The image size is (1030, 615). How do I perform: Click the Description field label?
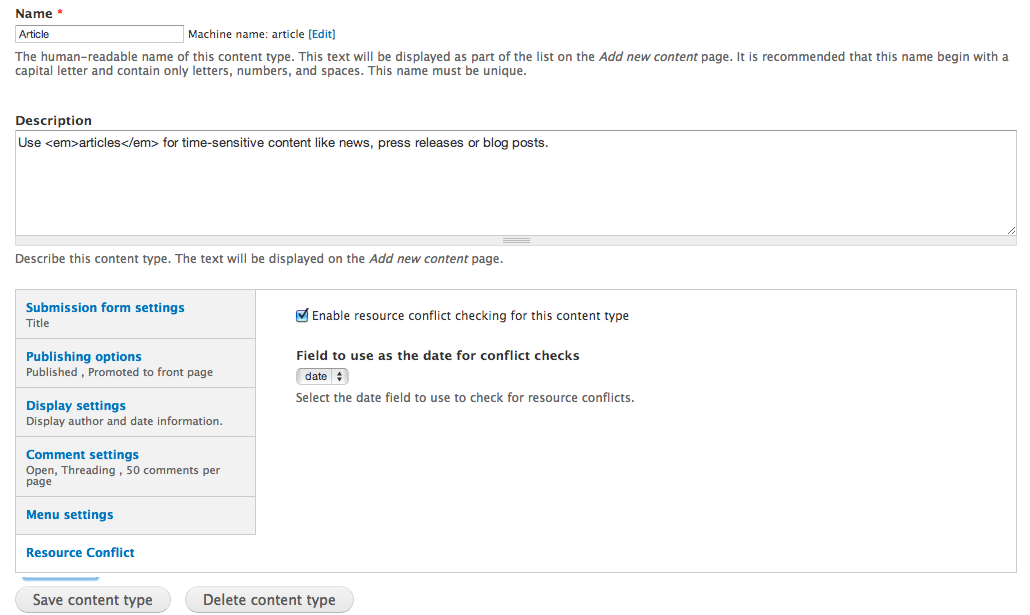[x=53, y=121]
